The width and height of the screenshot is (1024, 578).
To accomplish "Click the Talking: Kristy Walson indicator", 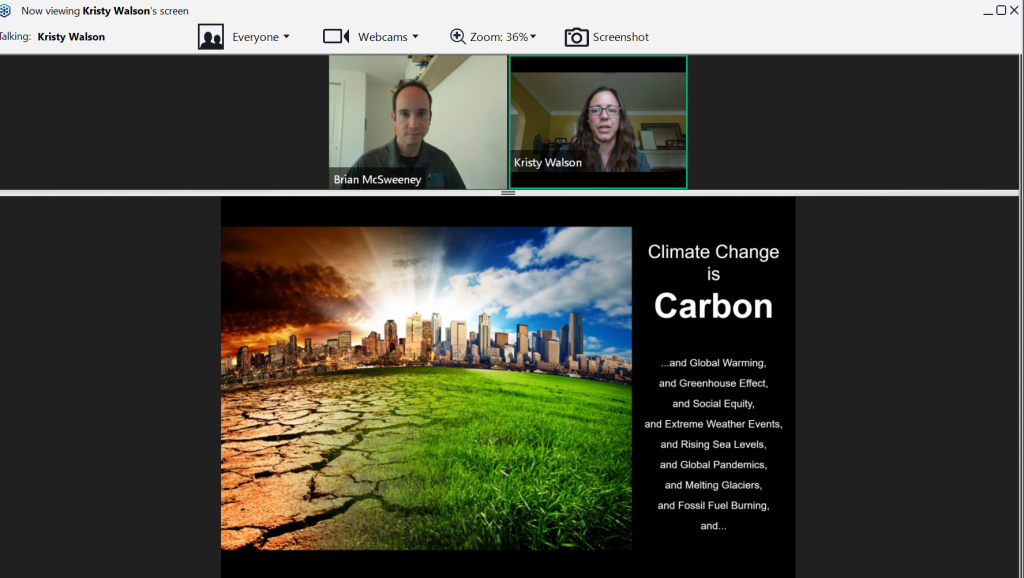I will click(52, 37).
